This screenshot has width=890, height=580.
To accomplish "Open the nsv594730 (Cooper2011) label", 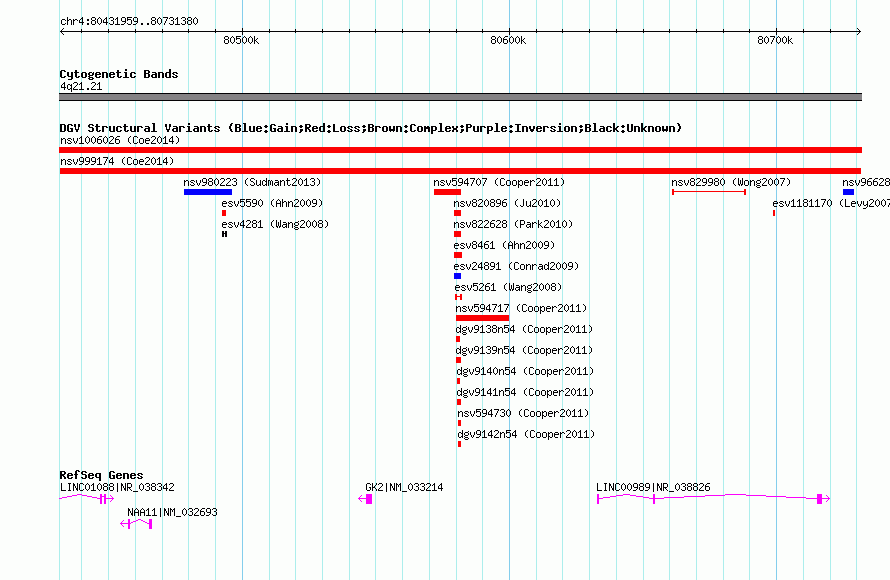I will tap(523, 413).
